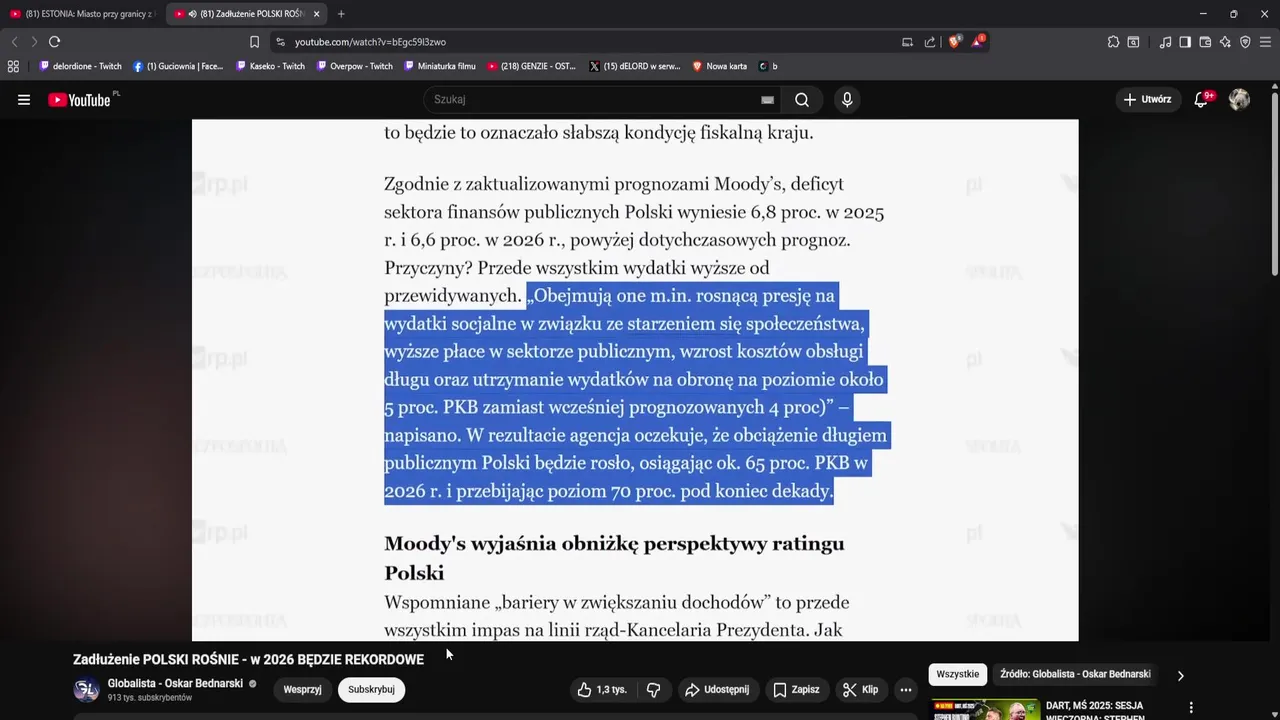Open Globalista channel avatar
1280x720 pixels.
tap(86, 690)
